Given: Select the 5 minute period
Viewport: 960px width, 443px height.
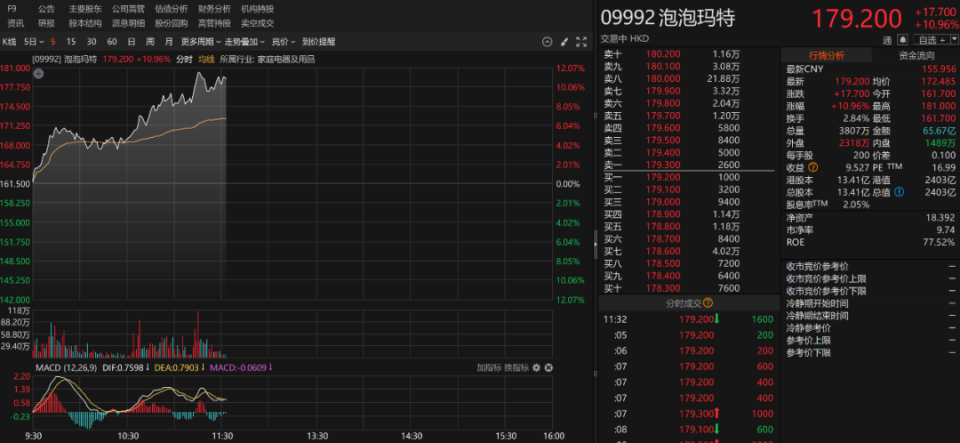Looking at the screenshot, I should [x=53, y=42].
